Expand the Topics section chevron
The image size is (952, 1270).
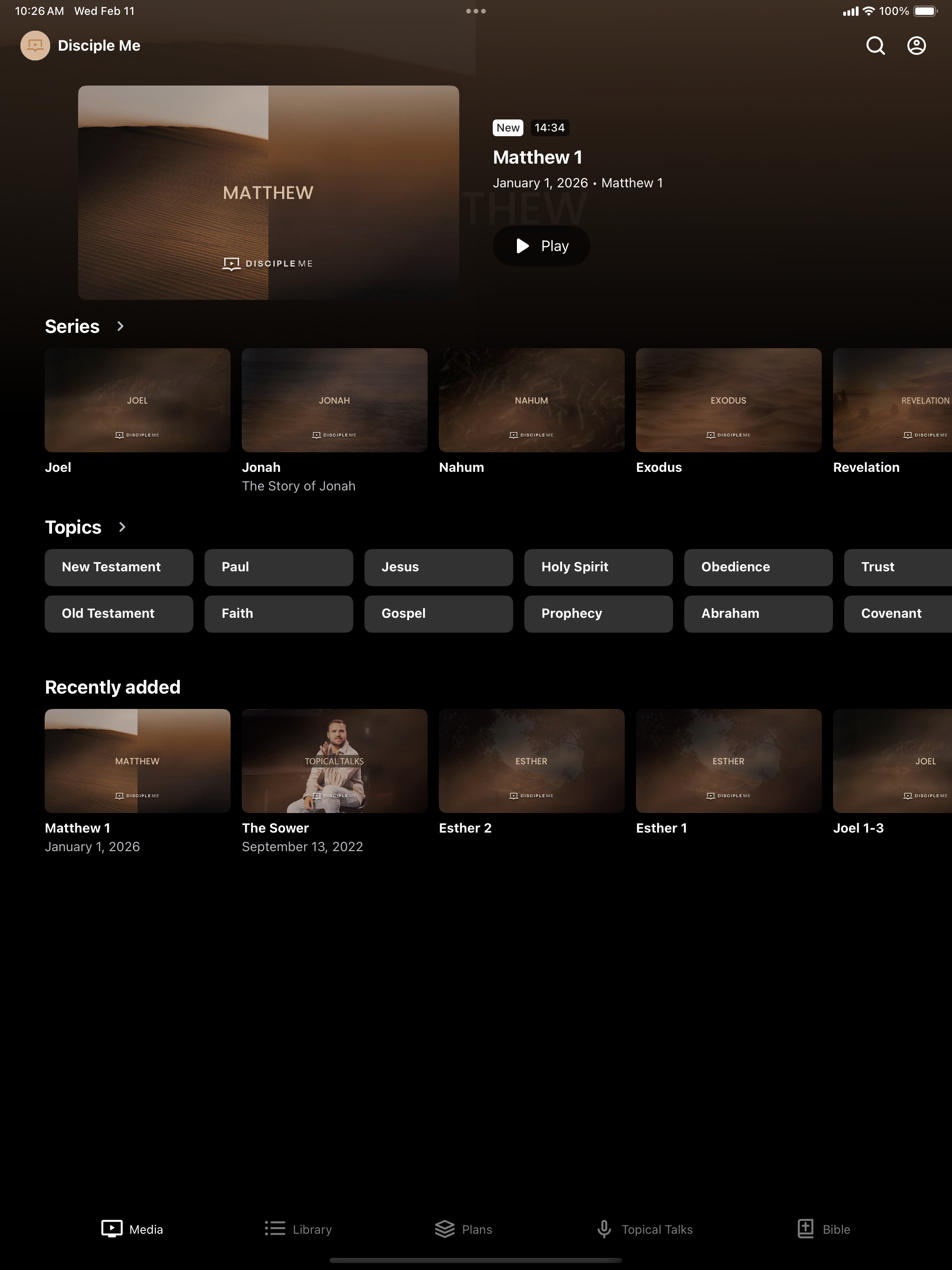coord(122,527)
